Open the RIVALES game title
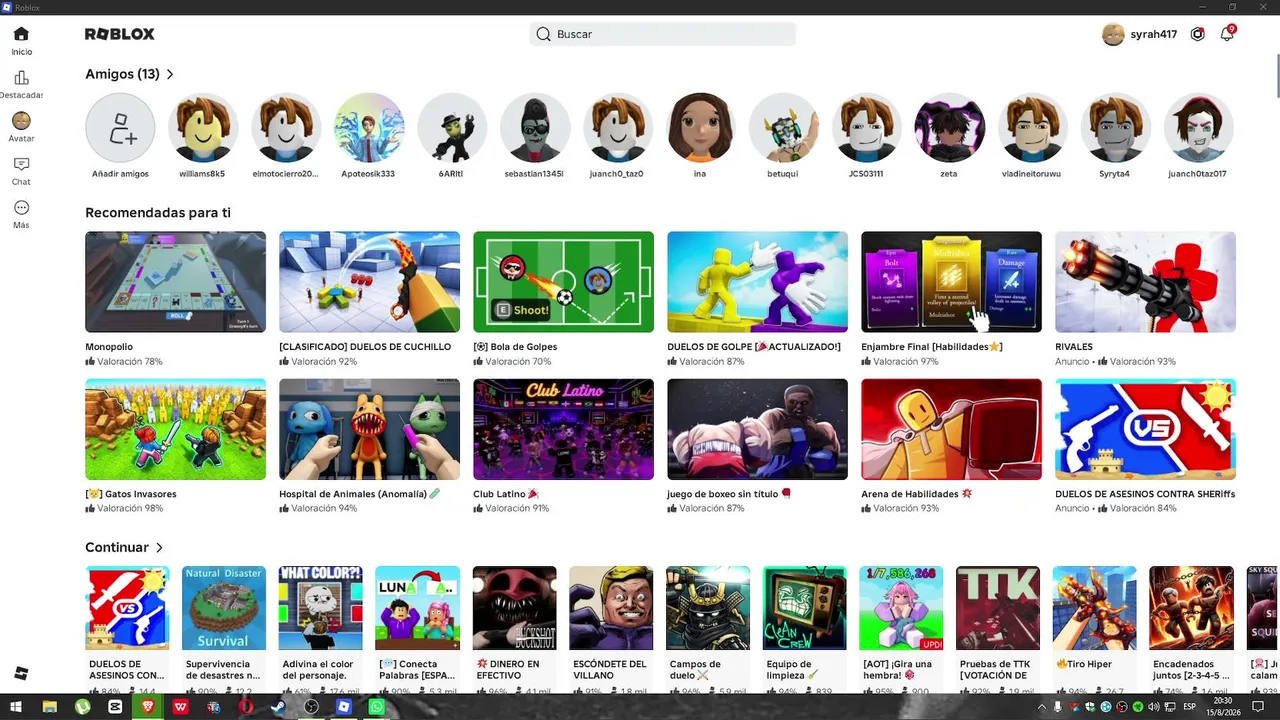1280x720 pixels. pyautogui.click(x=1074, y=347)
